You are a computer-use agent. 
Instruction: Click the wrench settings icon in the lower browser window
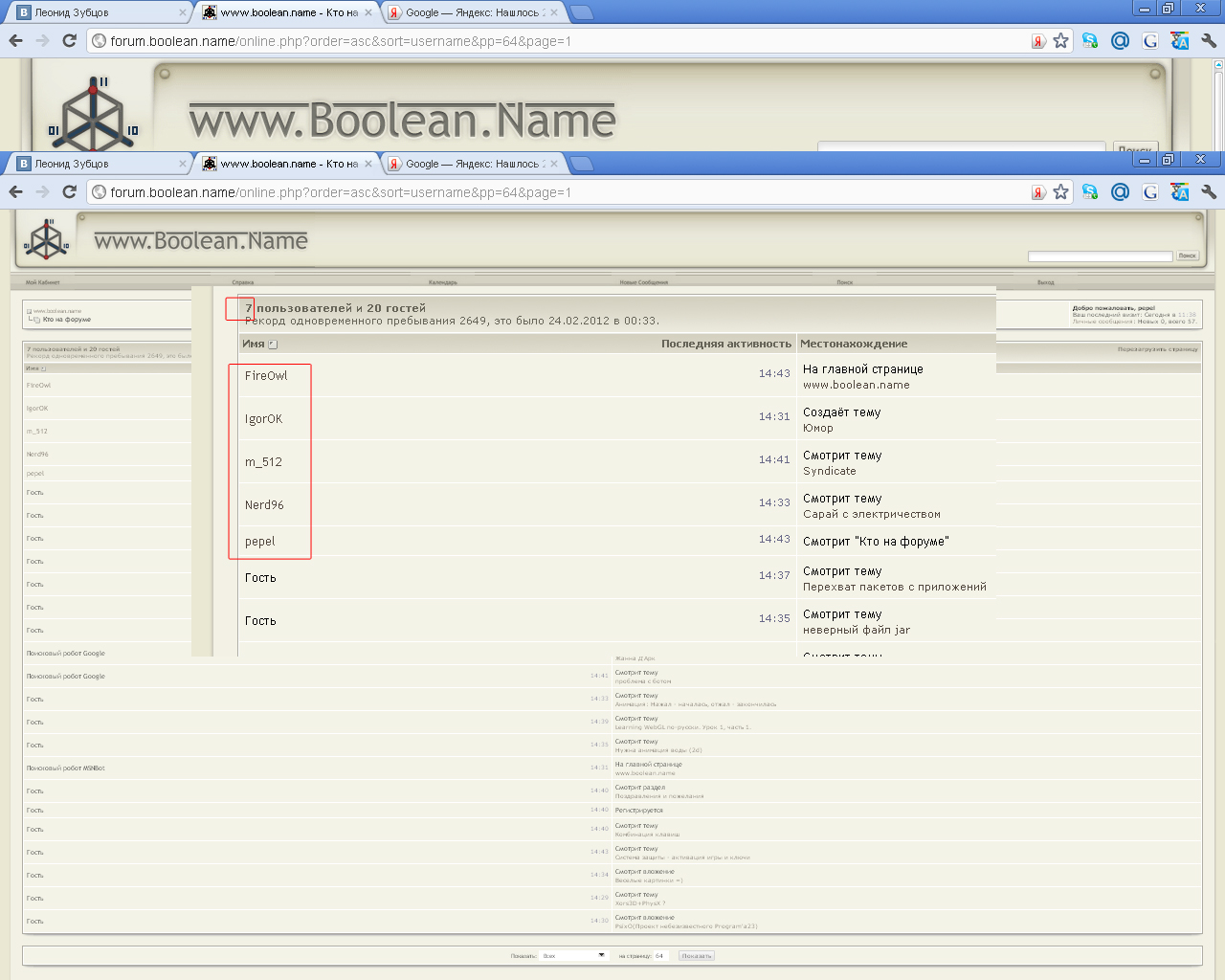(x=1209, y=192)
